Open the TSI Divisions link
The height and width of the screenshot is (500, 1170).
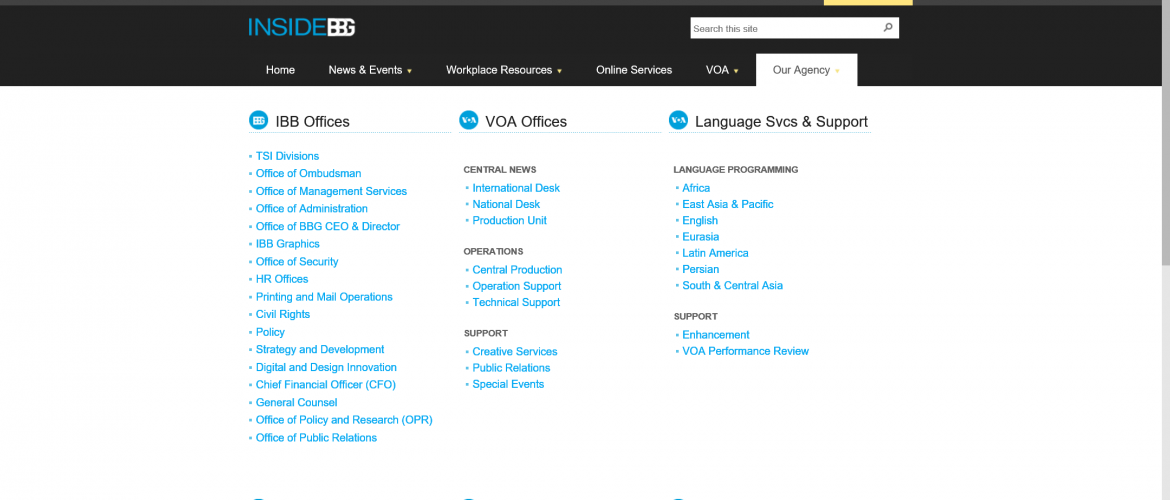tap(287, 156)
